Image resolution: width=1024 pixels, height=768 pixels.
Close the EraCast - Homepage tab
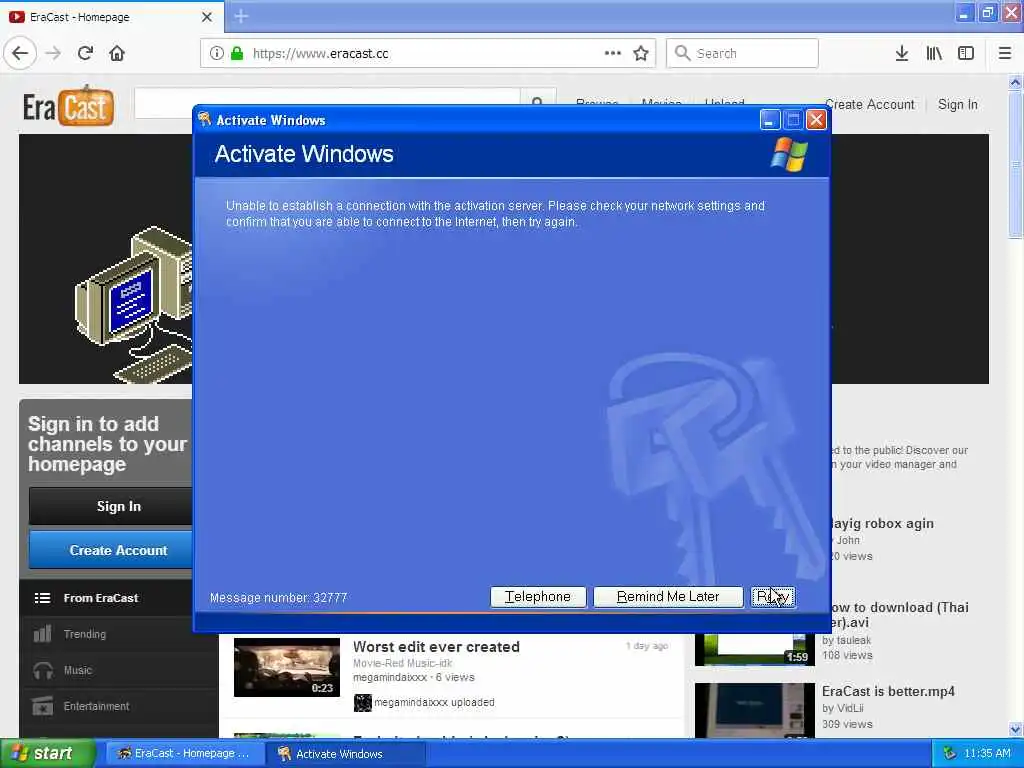click(207, 17)
